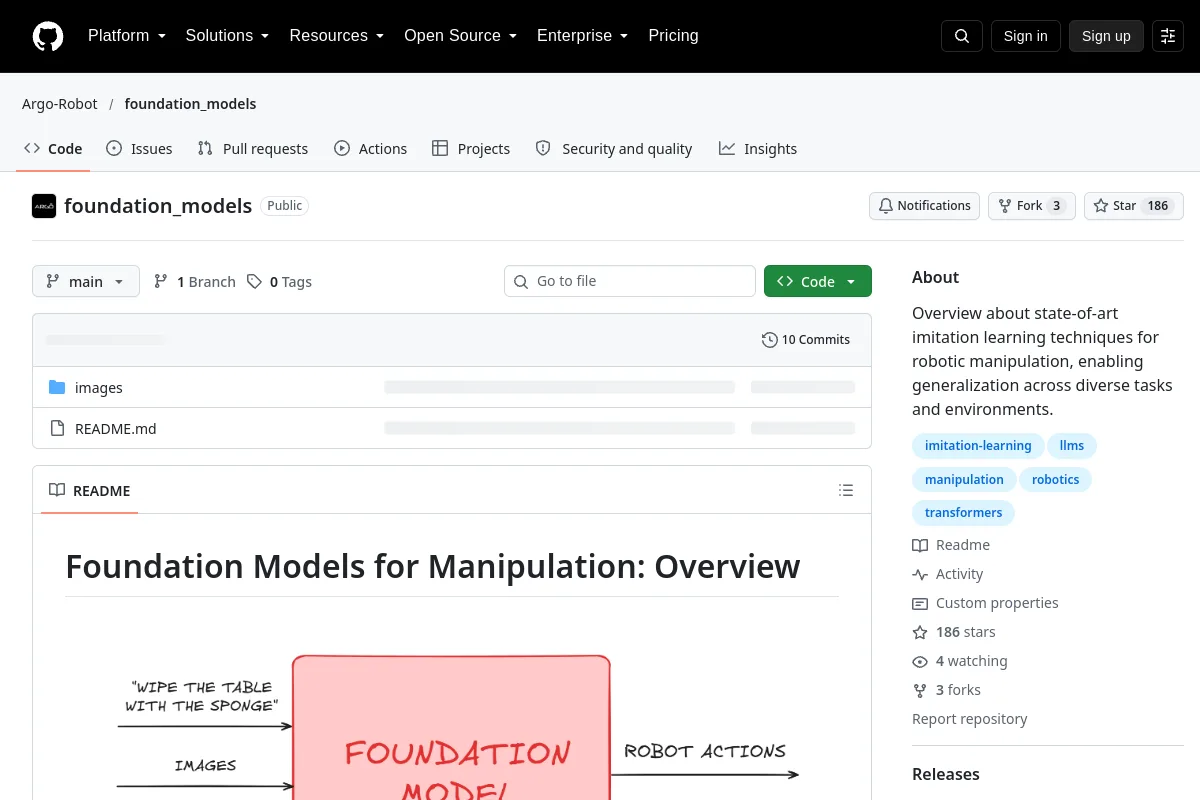Open the main branch selector dropdown
The image size is (1200, 800).
[x=86, y=282]
